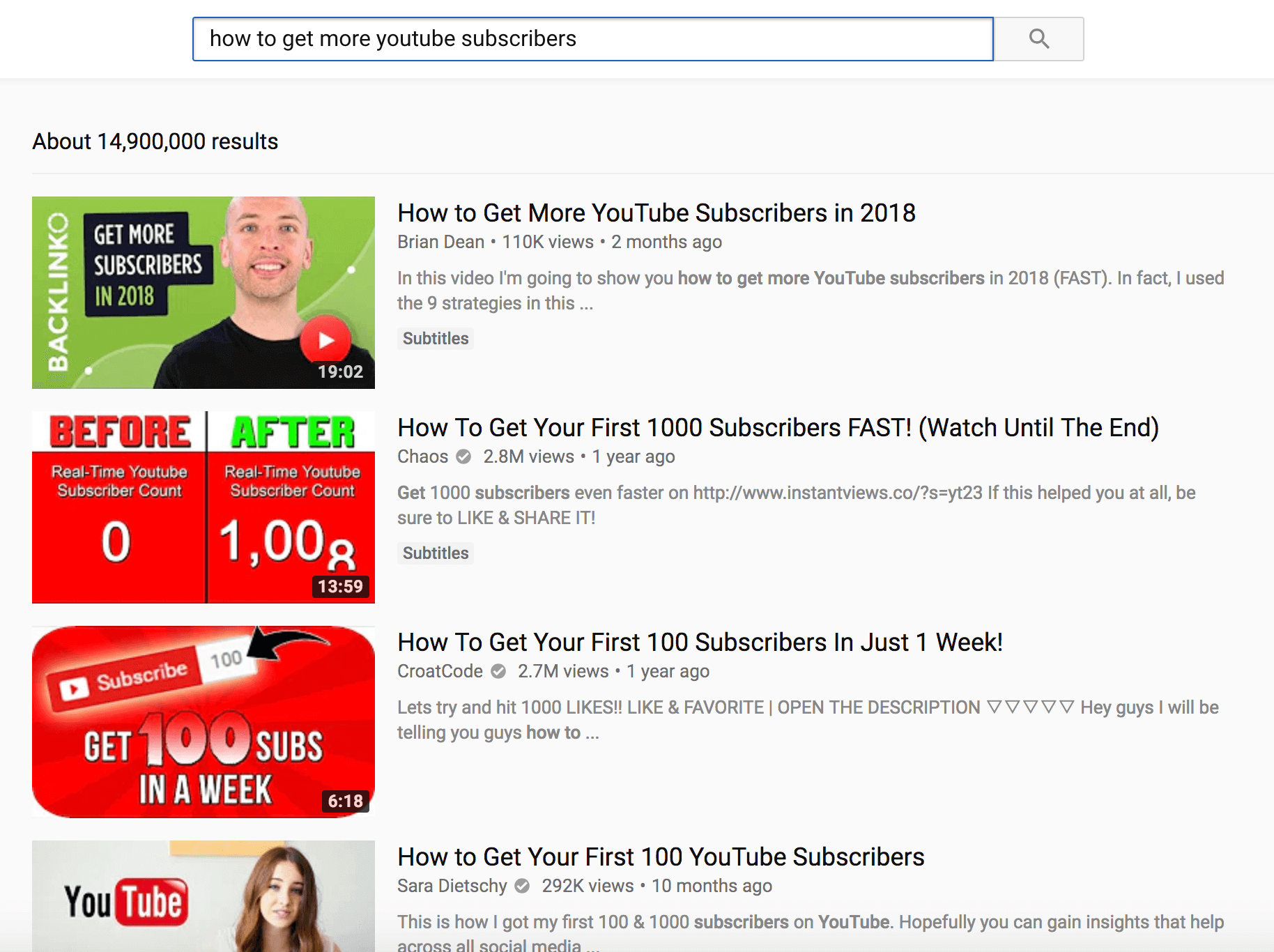Viewport: 1274px width, 952px height.
Task: Click description starting 'Lets try and hit 1000 LIKES'
Action: pos(808,720)
